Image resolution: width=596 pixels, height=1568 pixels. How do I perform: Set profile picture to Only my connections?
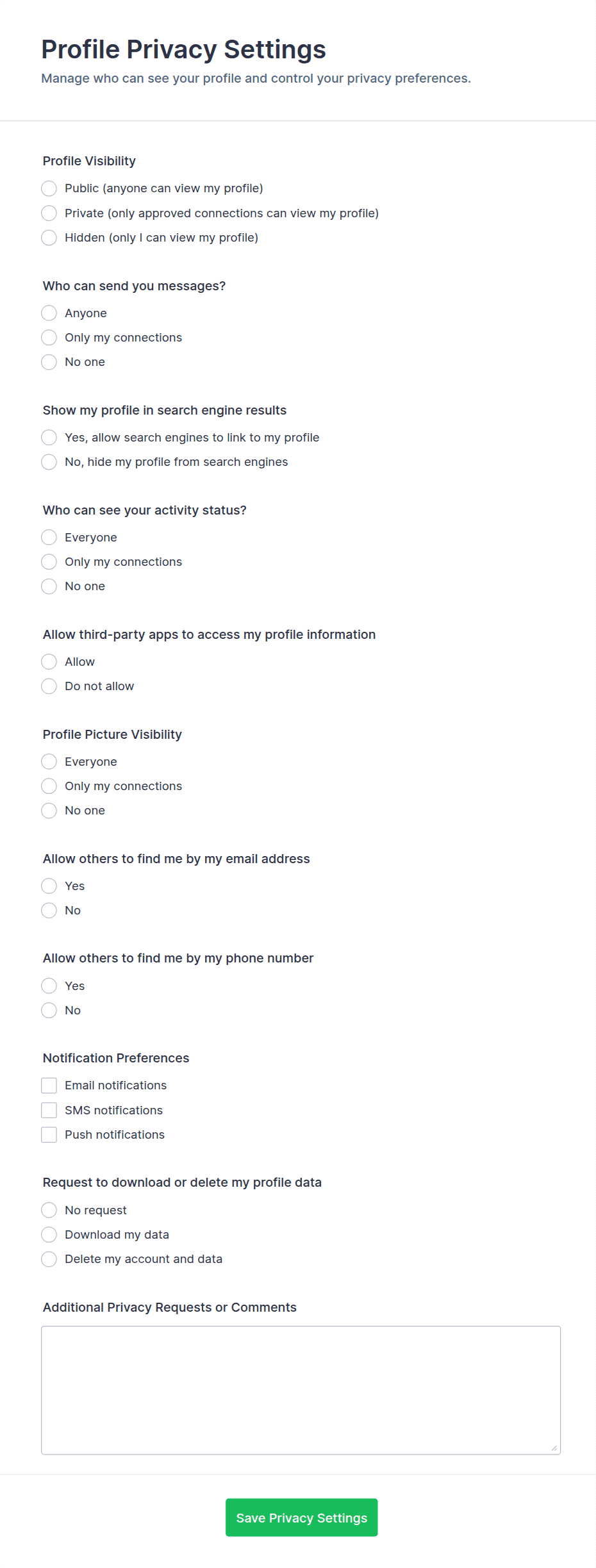pos(49,786)
